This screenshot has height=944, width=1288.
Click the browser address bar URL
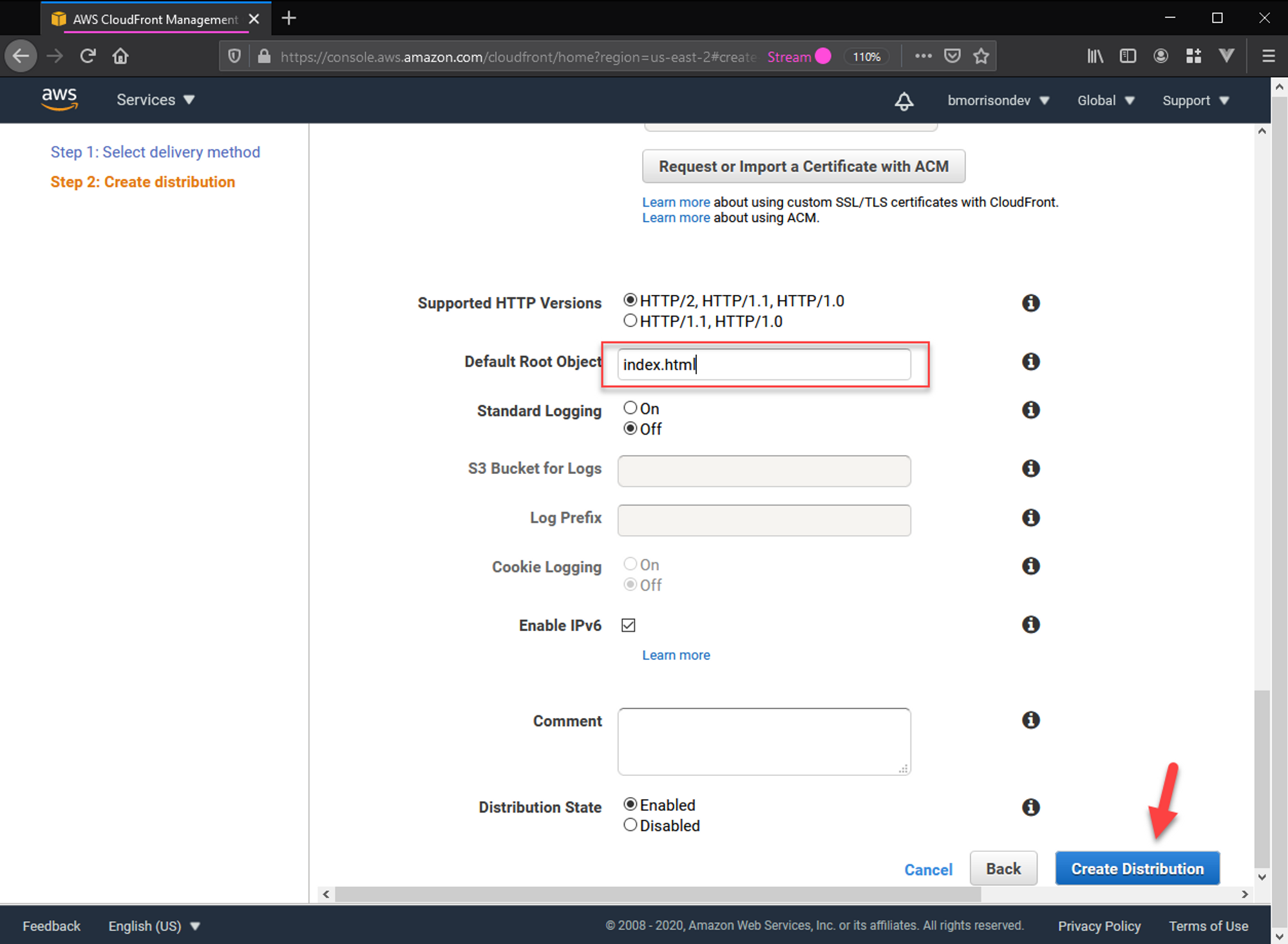coord(518,57)
